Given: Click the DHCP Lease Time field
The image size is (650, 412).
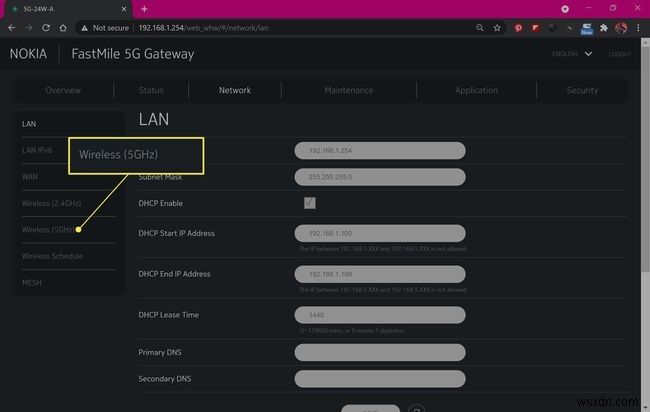Looking at the screenshot, I should click(380, 315).
